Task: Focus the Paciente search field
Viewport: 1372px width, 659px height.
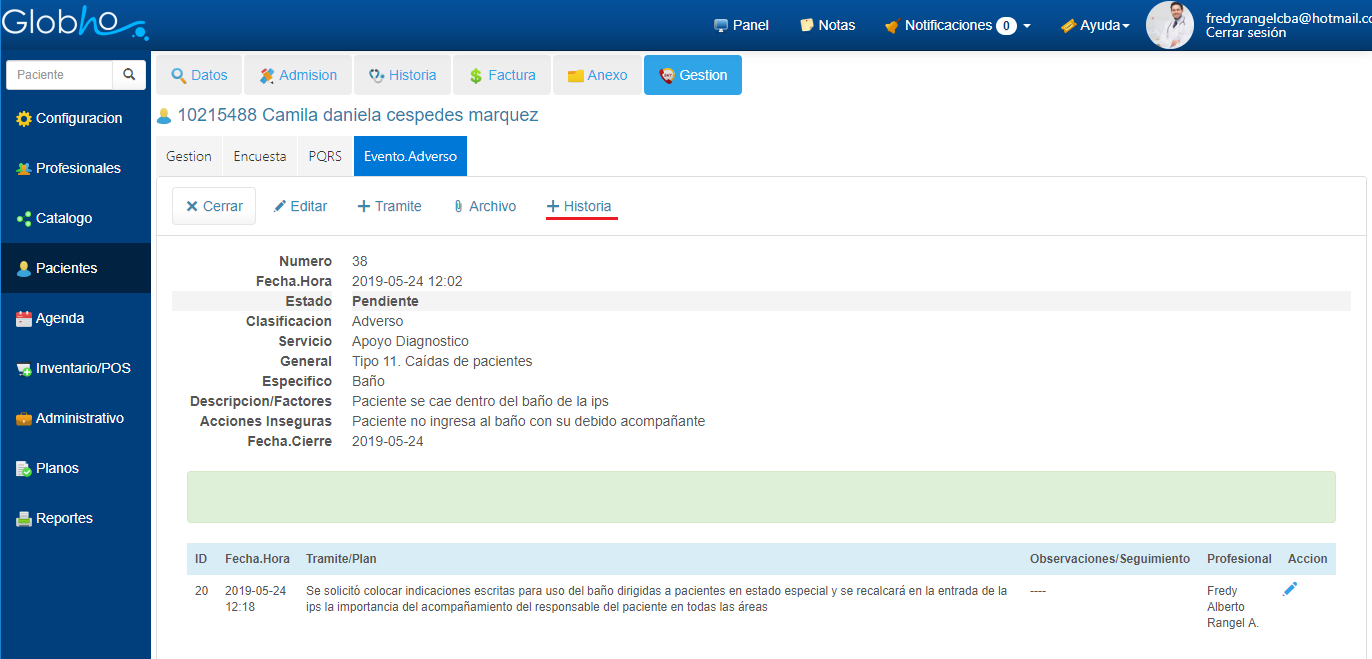Action: point(58,75)
